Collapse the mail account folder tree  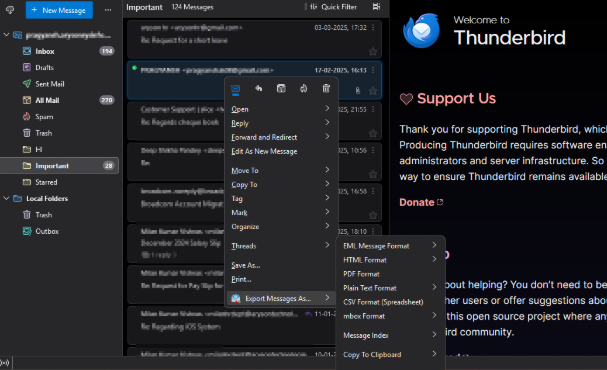pyautogui.click(x=6, y=35)
